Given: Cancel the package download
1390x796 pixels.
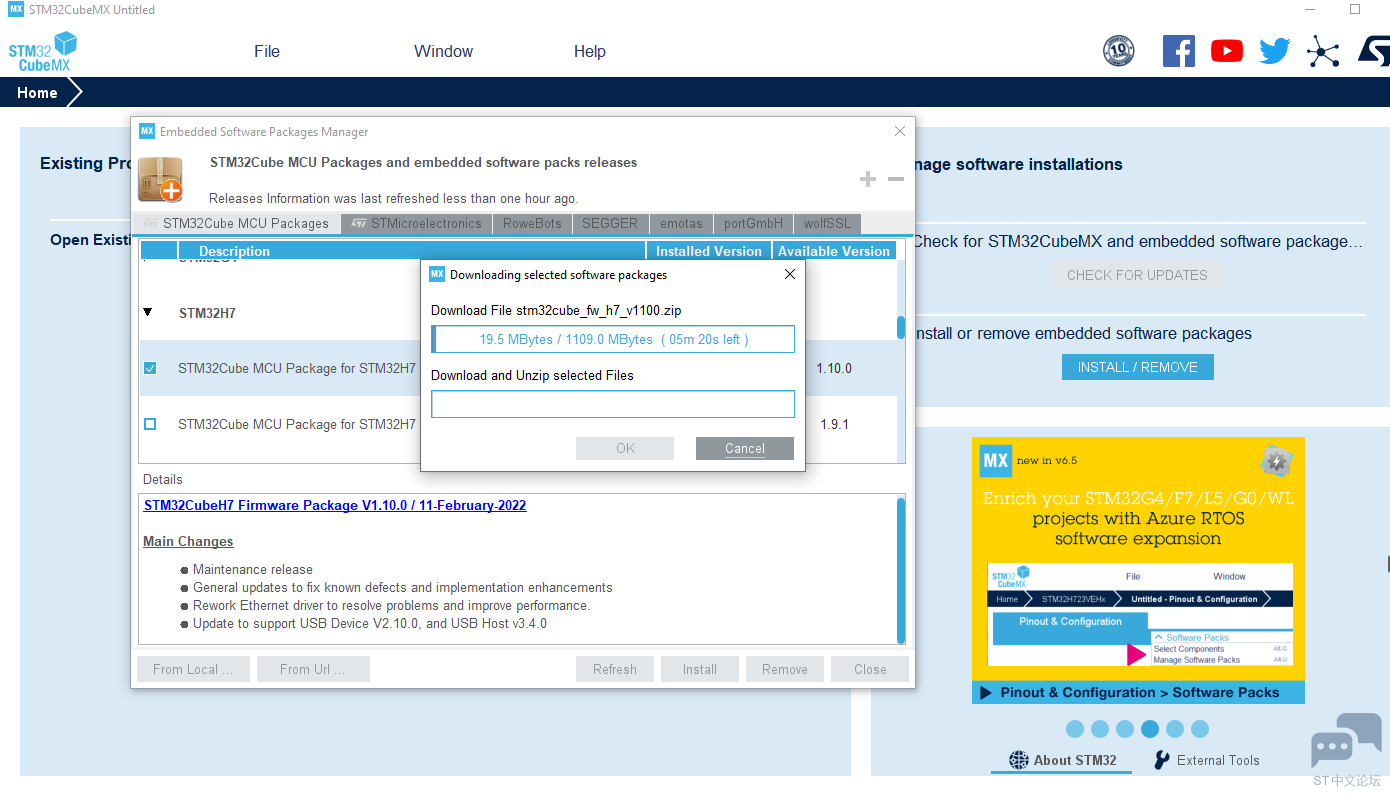Looking at the screenshot, I should tap(745, 448).
